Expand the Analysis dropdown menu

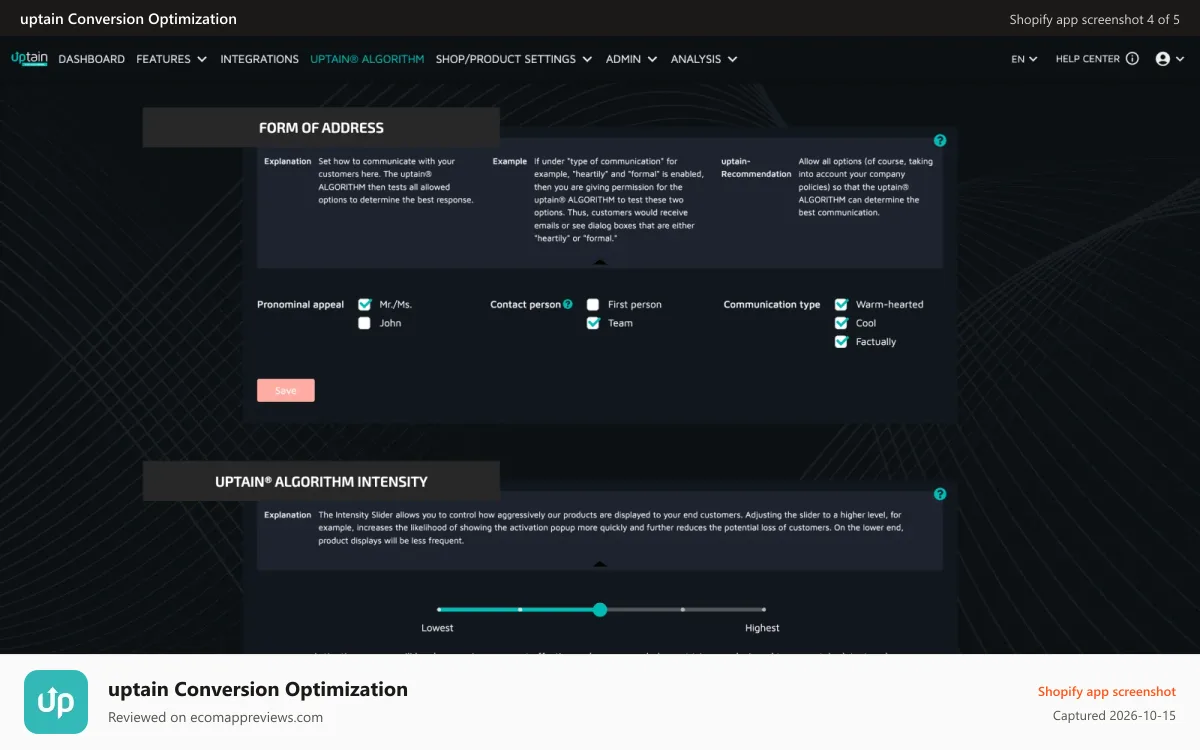[x=704, y=59]
